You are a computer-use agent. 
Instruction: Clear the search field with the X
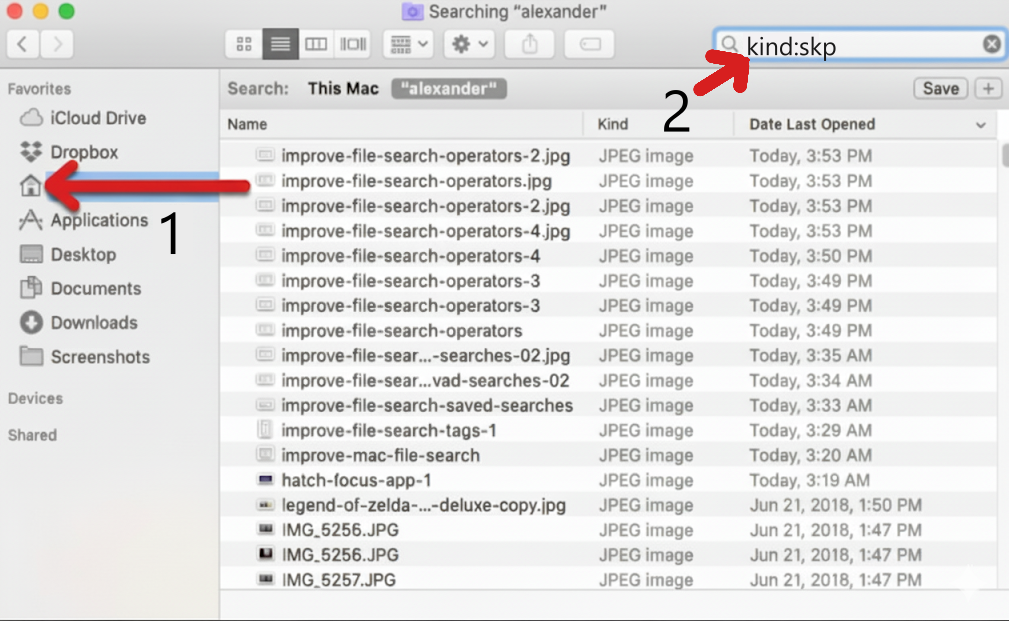[991, 43]
